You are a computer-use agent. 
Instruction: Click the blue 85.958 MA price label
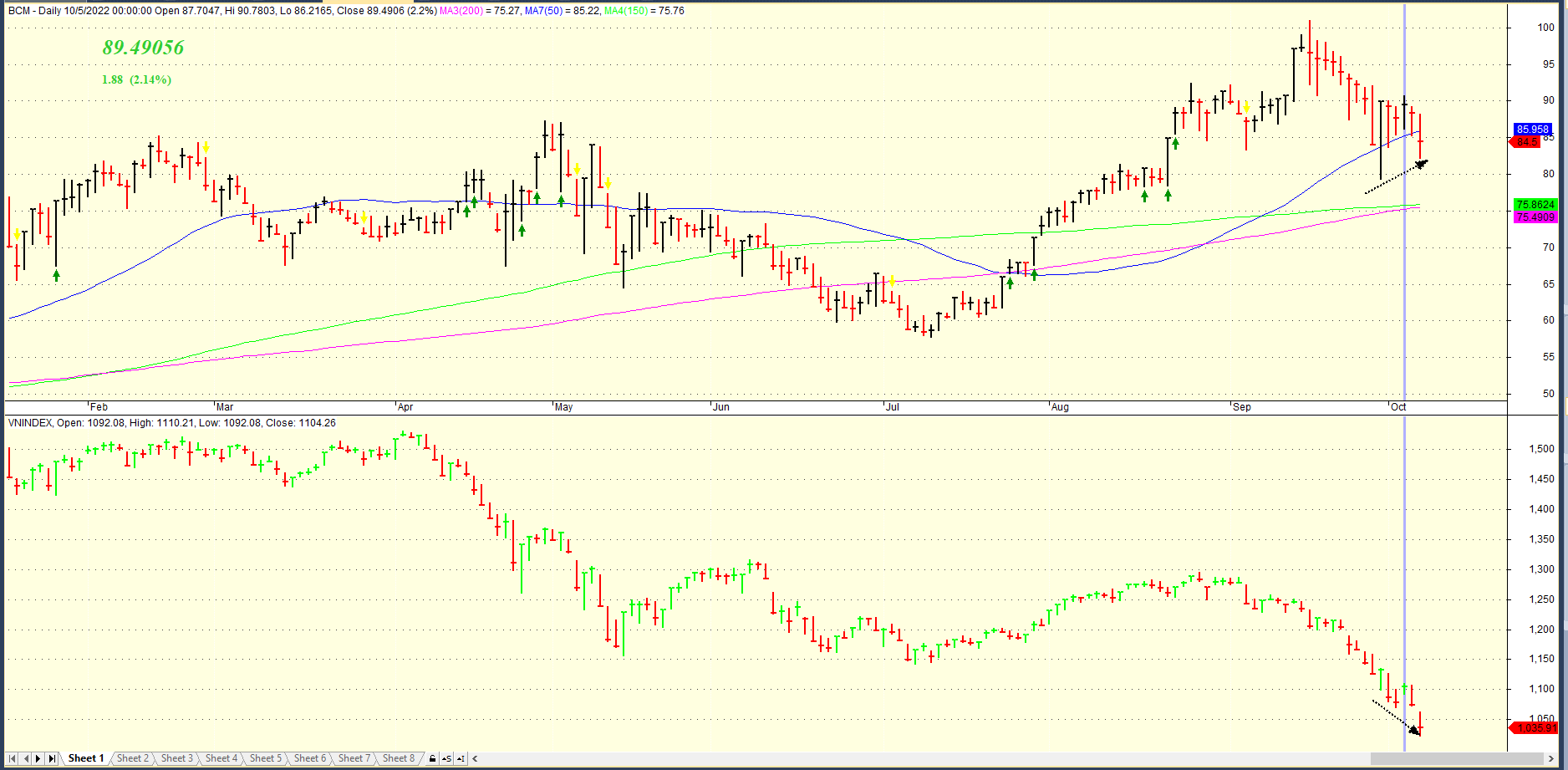click(x=1533, y=130)
